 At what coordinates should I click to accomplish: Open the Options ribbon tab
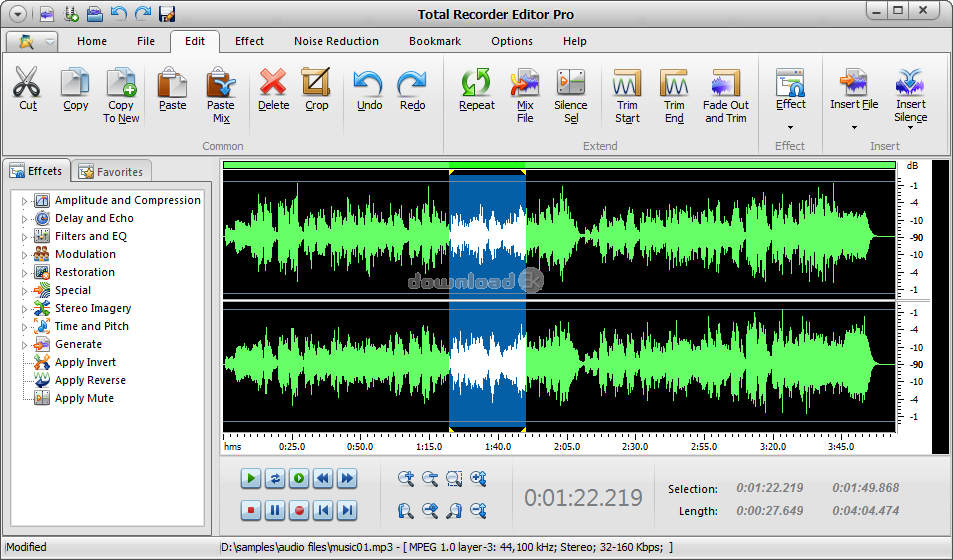512,41
